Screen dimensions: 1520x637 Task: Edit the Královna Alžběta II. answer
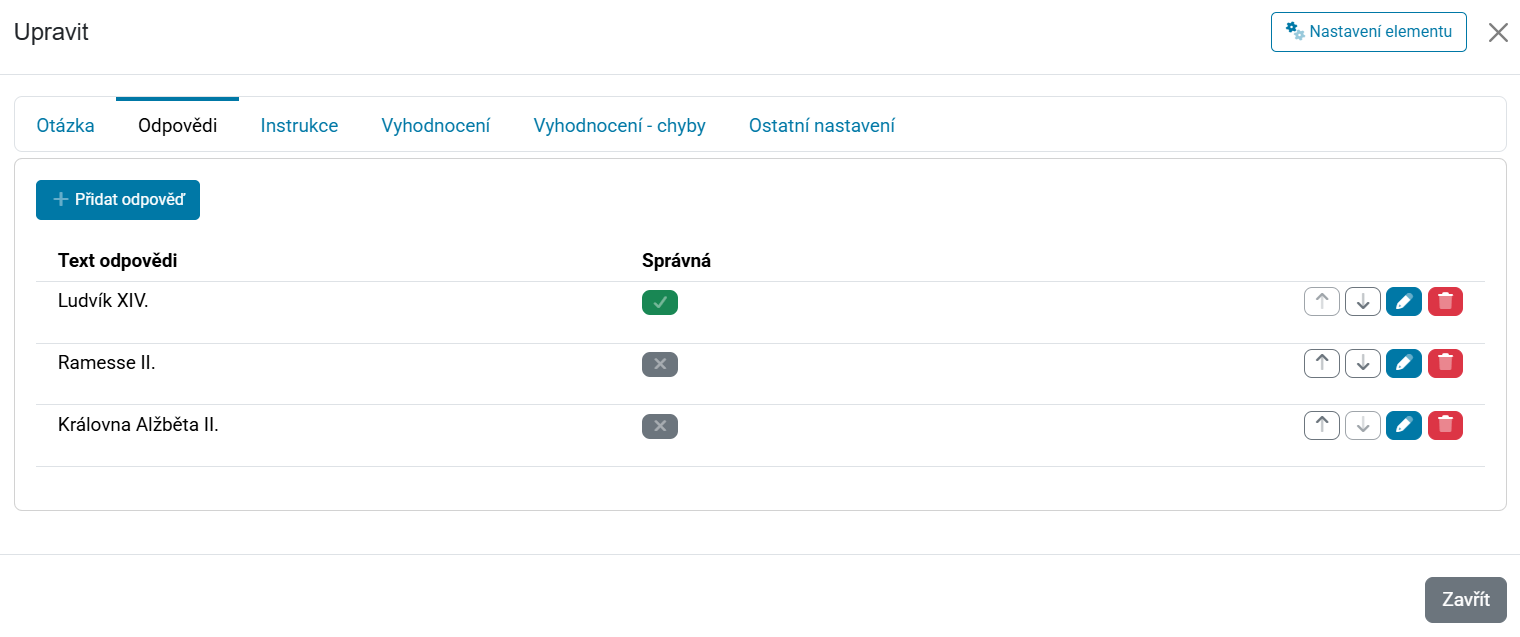coord(1404,425)
